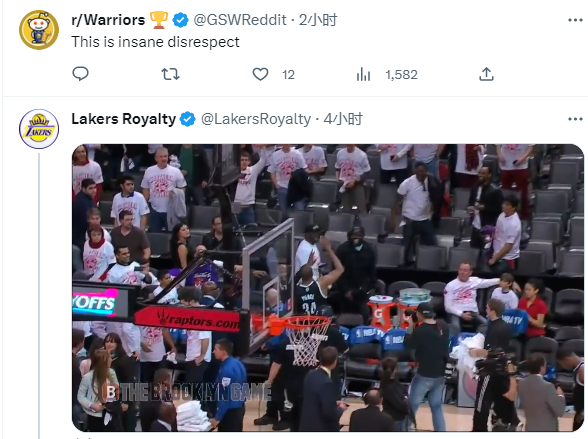
Task: Open the 'This is insane disrespect' tweet text
Action: tap(155, 42)
